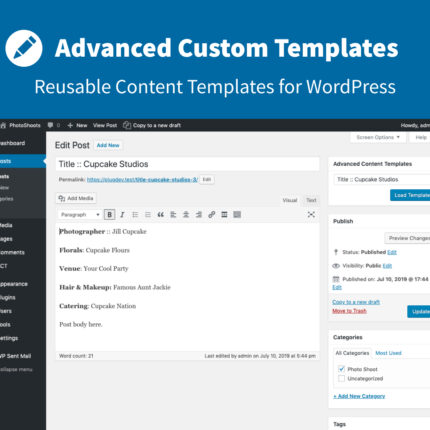Screen dimensions: 430x430
Task: Toggle italic formatting in editor toolbar
Action: [122, 215]
